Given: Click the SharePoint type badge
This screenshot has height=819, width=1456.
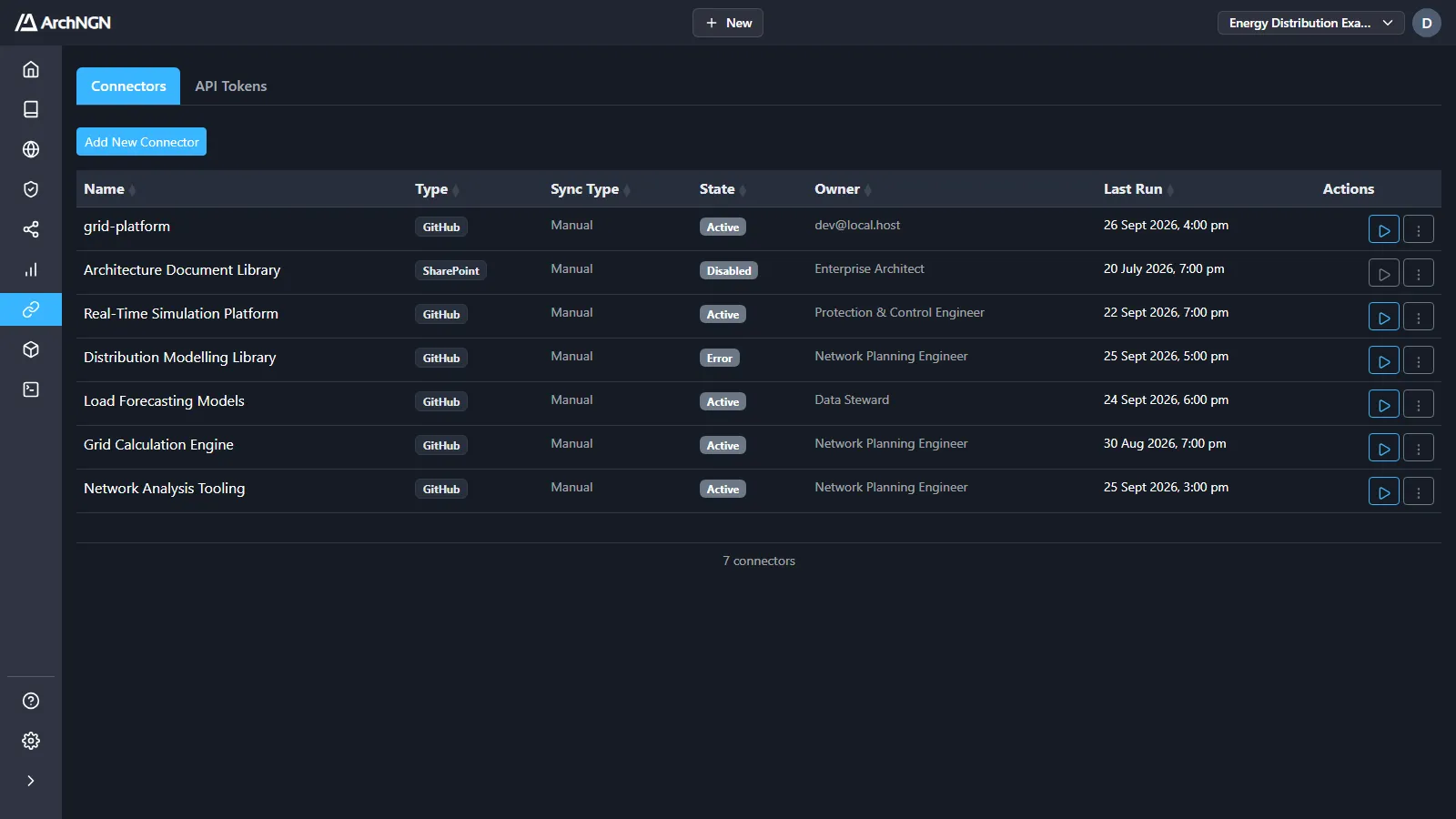Looking at the screenshot, I should coord(450,270).
